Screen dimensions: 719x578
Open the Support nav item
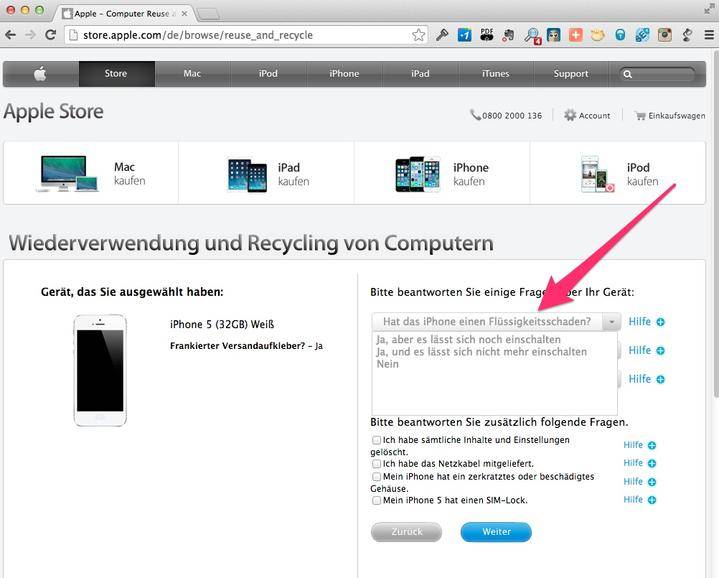point(571,74)
